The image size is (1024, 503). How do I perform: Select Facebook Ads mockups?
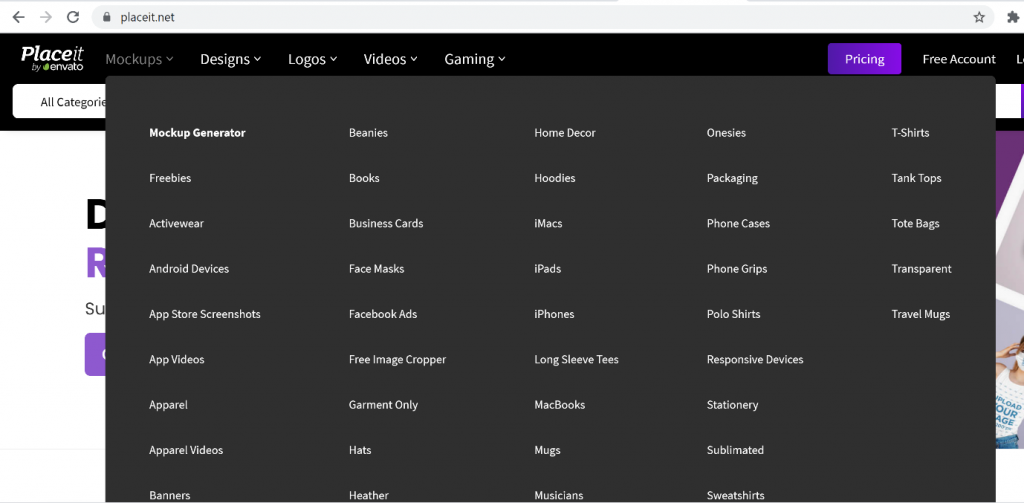click(x=383, y=314)
